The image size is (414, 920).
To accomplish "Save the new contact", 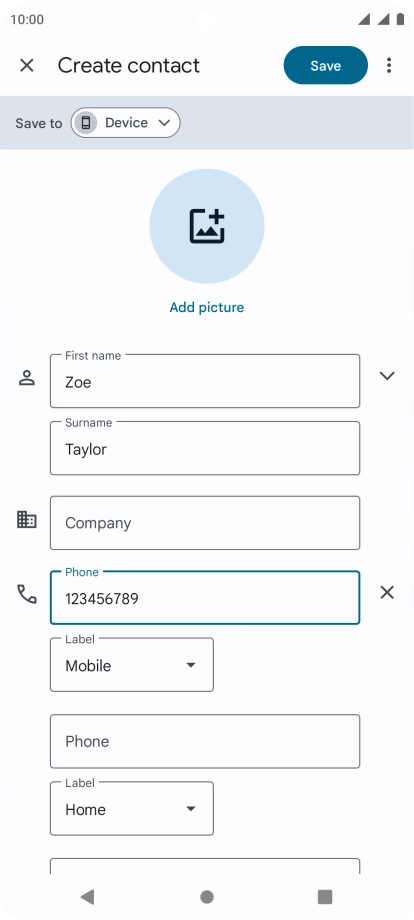I will (x=326, y=65).
